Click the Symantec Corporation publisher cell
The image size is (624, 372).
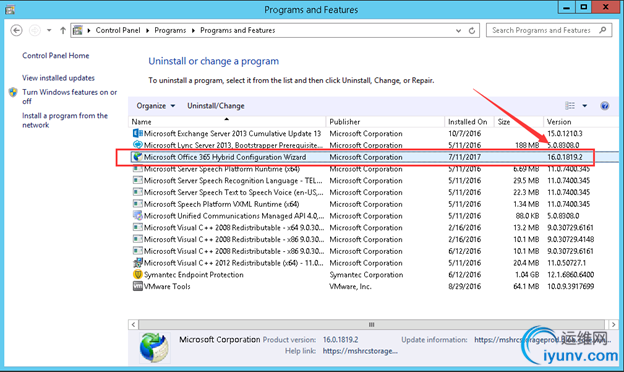point(366,275)
